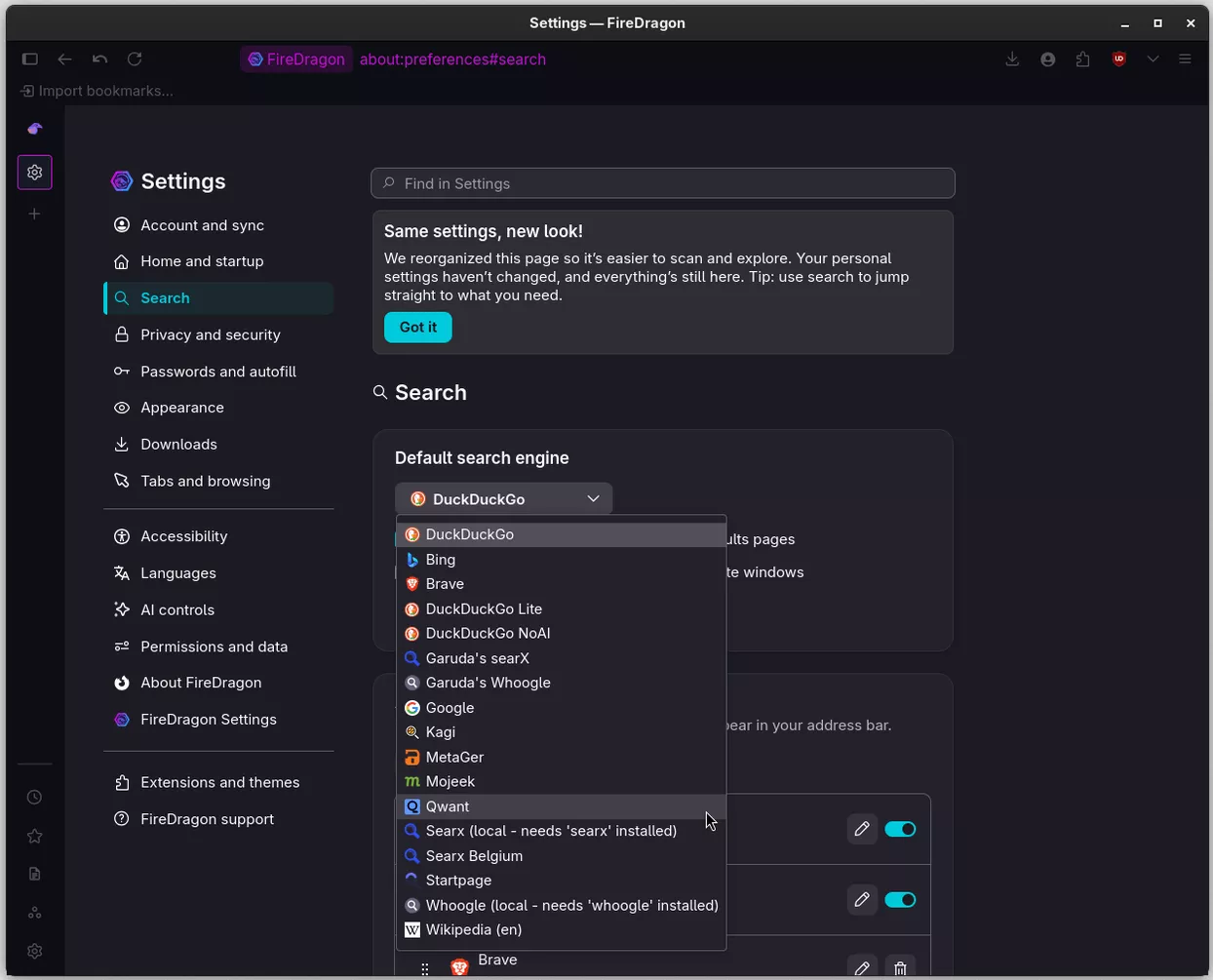Delete the Brave shortcut with trash icon
Viewport: 1213px width, 980px height.
[x=900, y=968]
